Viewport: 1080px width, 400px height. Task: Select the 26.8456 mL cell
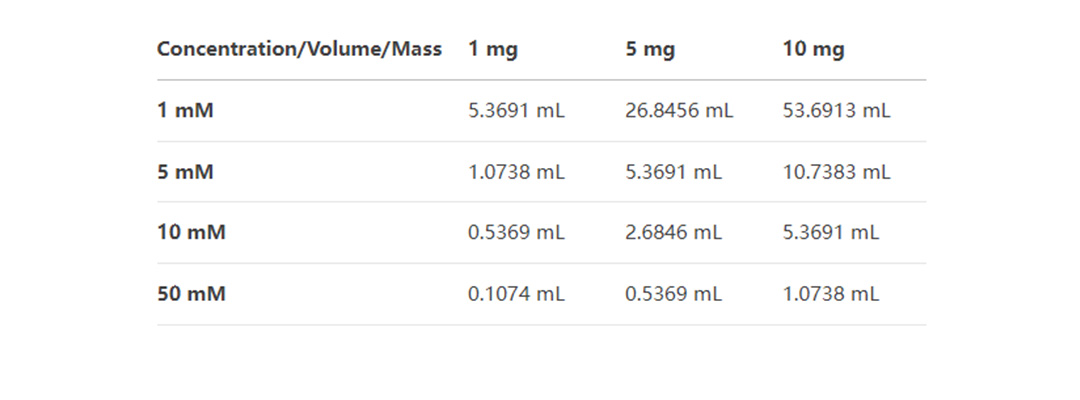[x=679, y=110]
